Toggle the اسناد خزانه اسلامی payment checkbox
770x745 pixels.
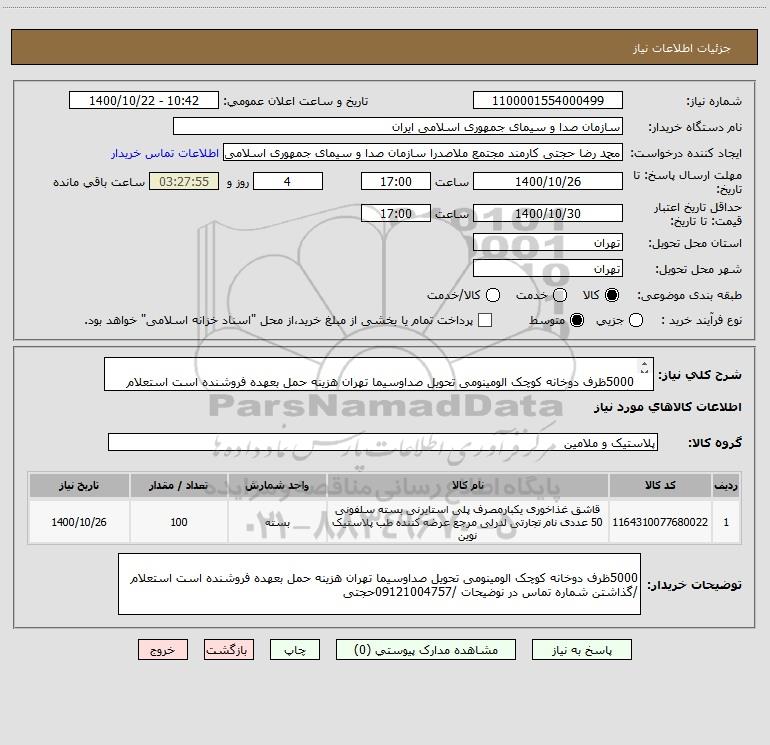point(485,320)
